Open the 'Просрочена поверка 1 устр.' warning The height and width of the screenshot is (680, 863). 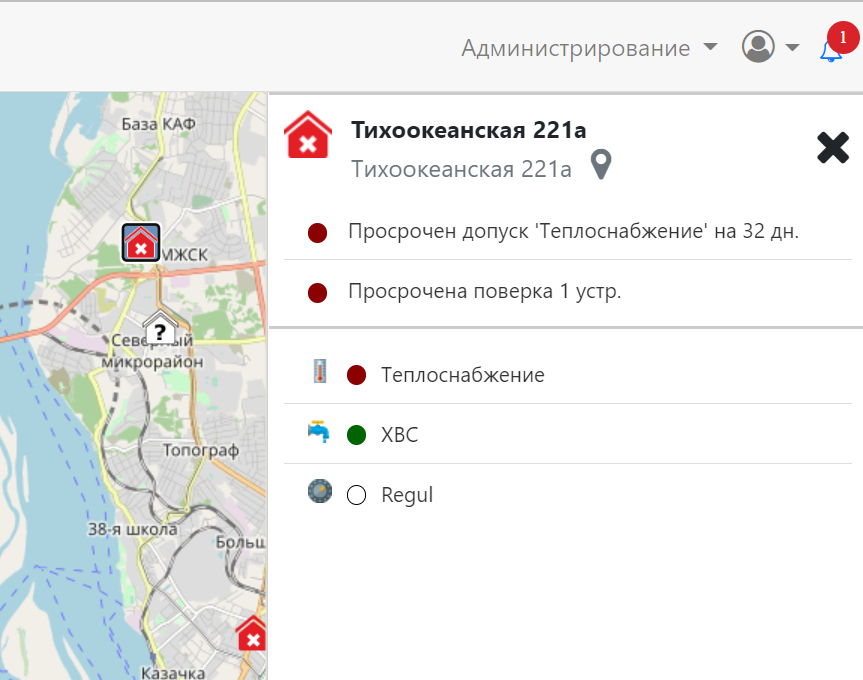pos(484,292)
